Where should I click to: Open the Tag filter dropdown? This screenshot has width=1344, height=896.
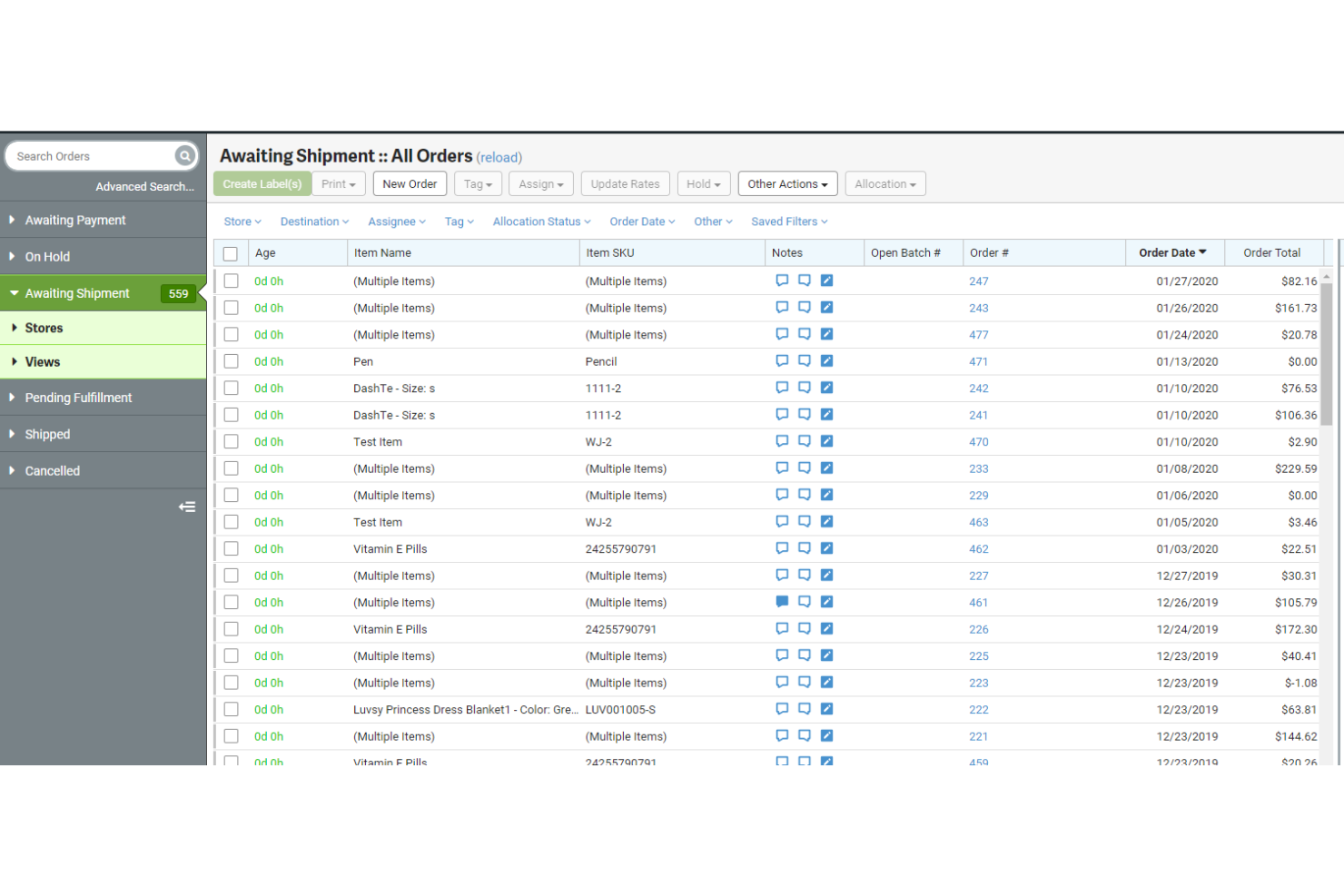click(x=460, y=222)
